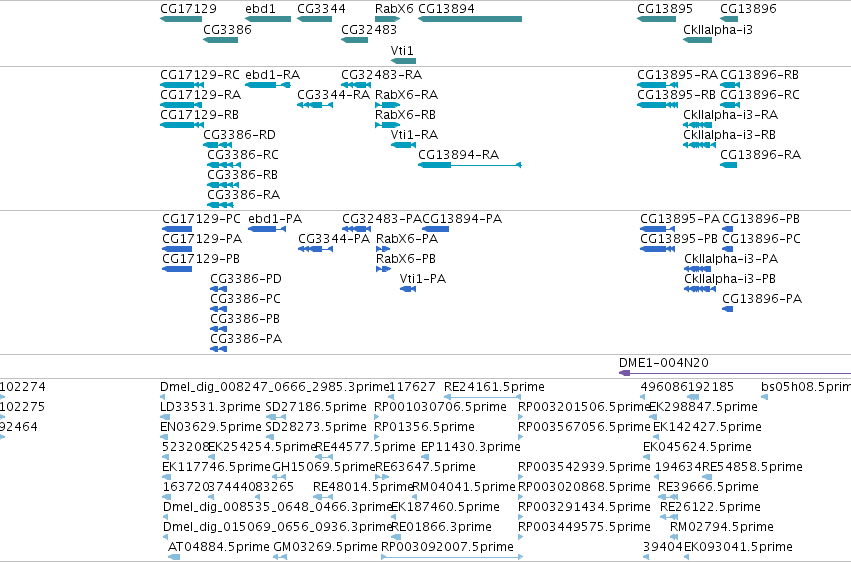Click the CG17129-PC coding sequence

click(x=177, y=229)
